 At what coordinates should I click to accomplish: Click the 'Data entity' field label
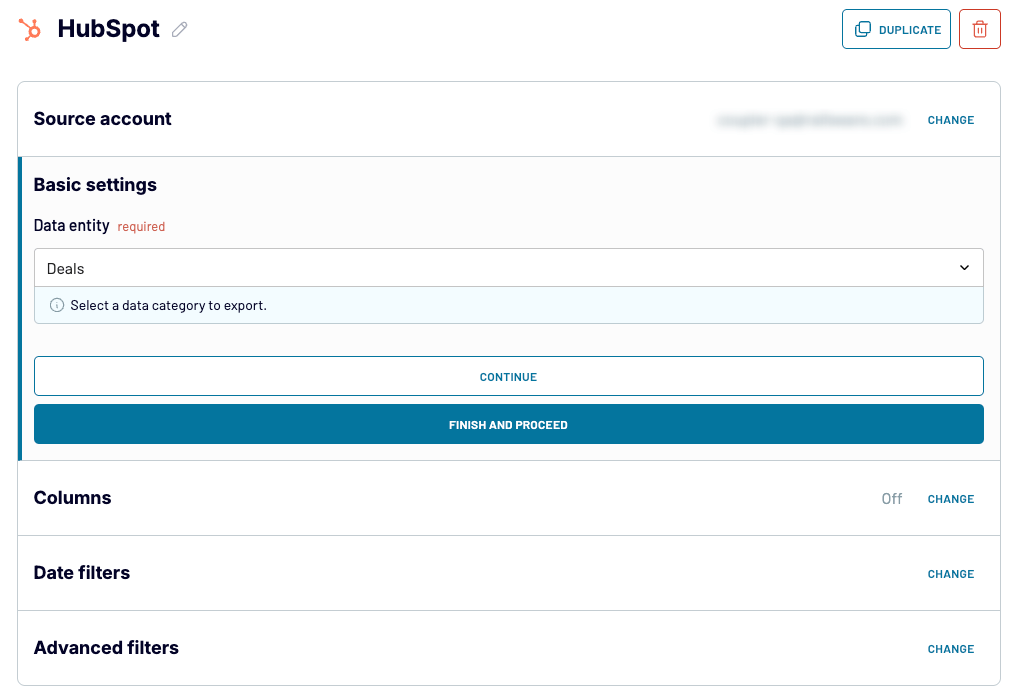coord(72,225)
